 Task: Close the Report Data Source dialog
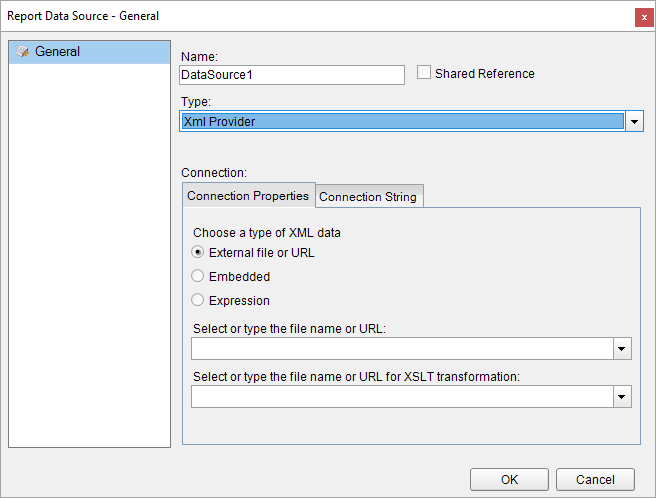click(x=644, y=18)
